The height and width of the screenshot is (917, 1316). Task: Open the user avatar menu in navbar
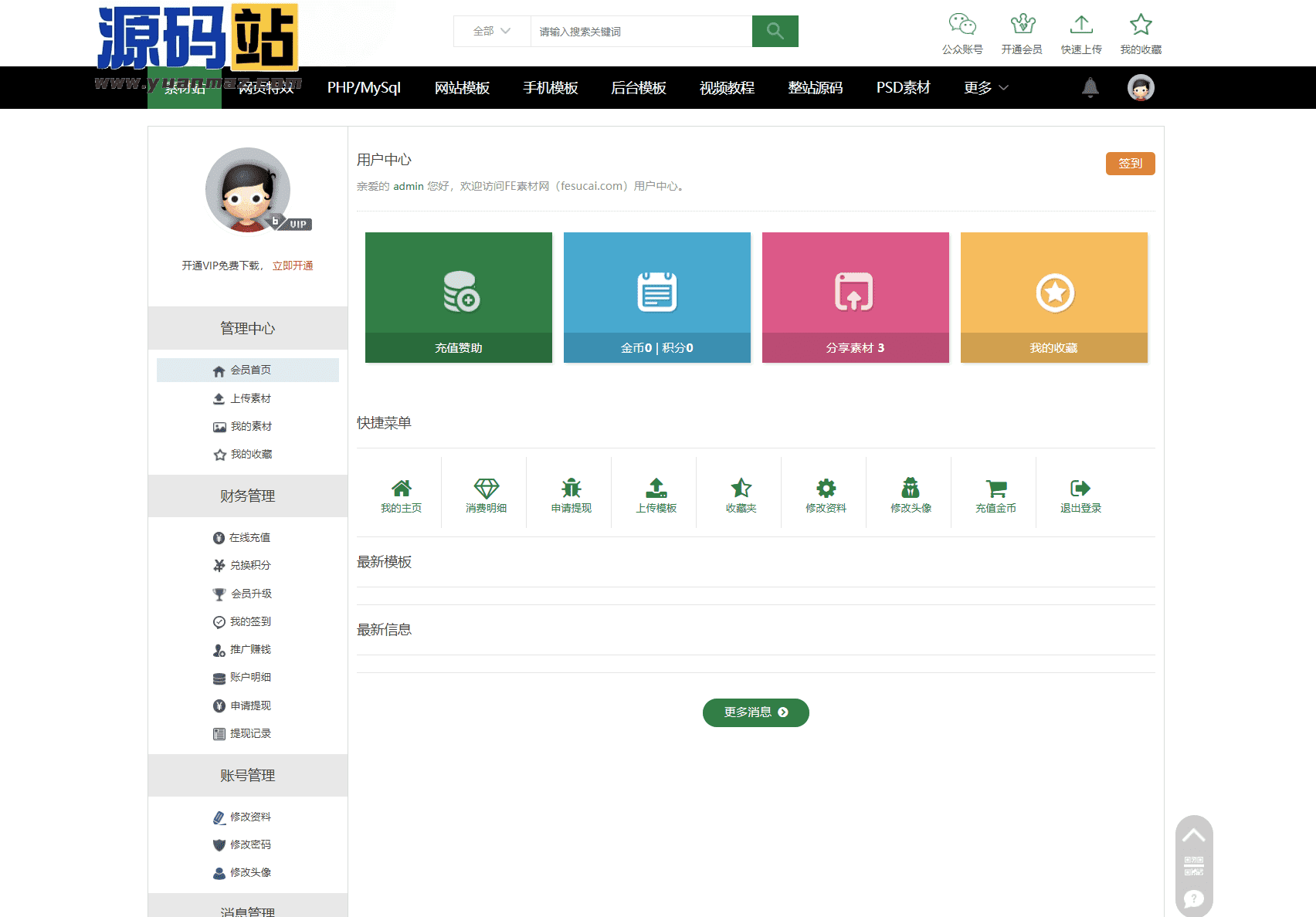click(1141, 88)
